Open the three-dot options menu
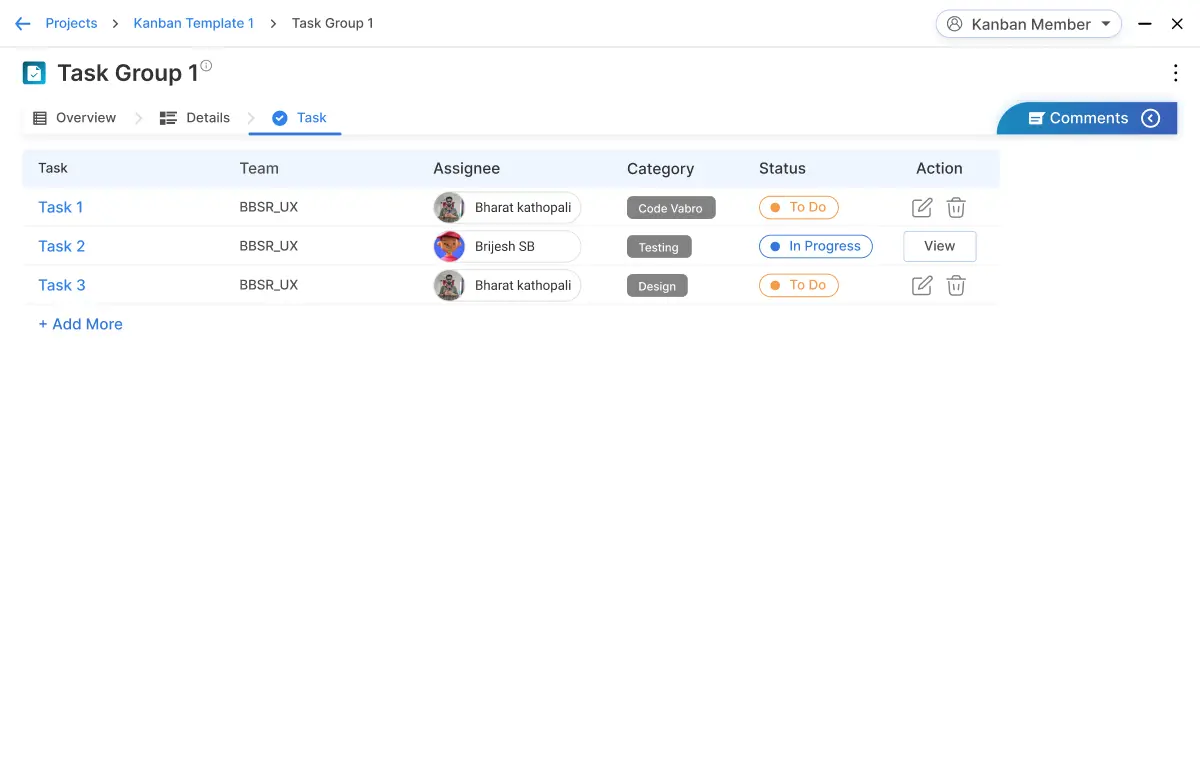Image resolution: width=1200 pixels, height=760 pixels. click(x=1175, y=72)
